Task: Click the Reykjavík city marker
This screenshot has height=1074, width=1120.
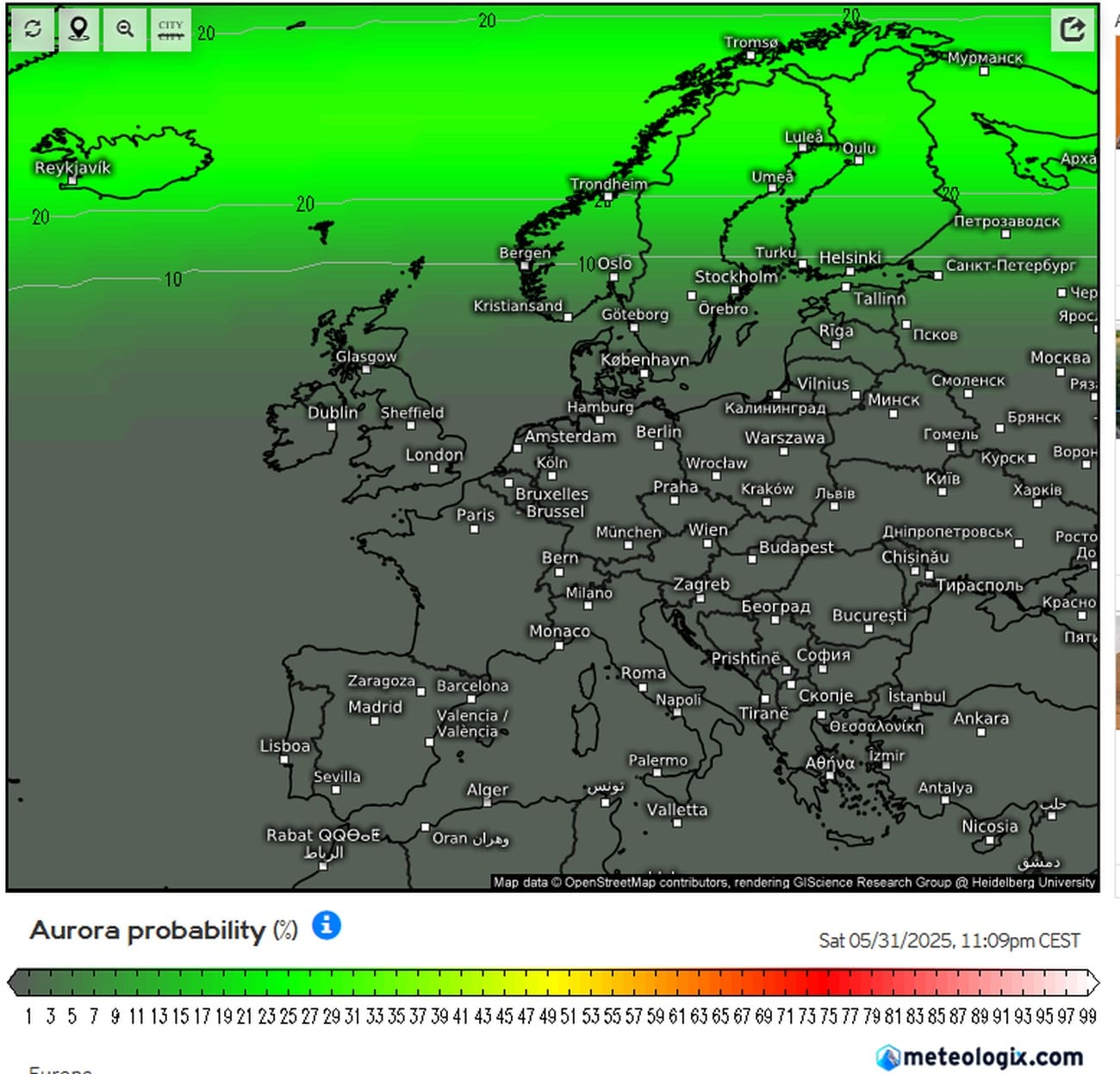Action: tap(72, 181)
